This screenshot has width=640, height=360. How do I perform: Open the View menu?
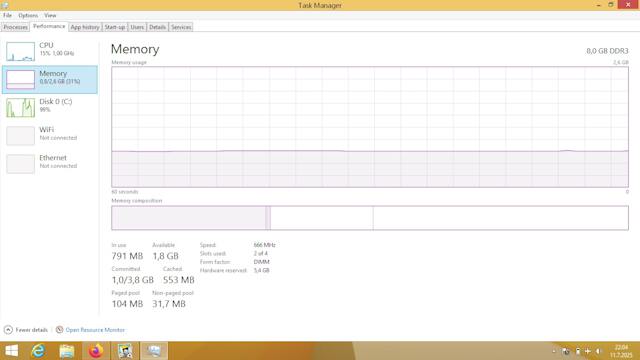coord(50,16)
